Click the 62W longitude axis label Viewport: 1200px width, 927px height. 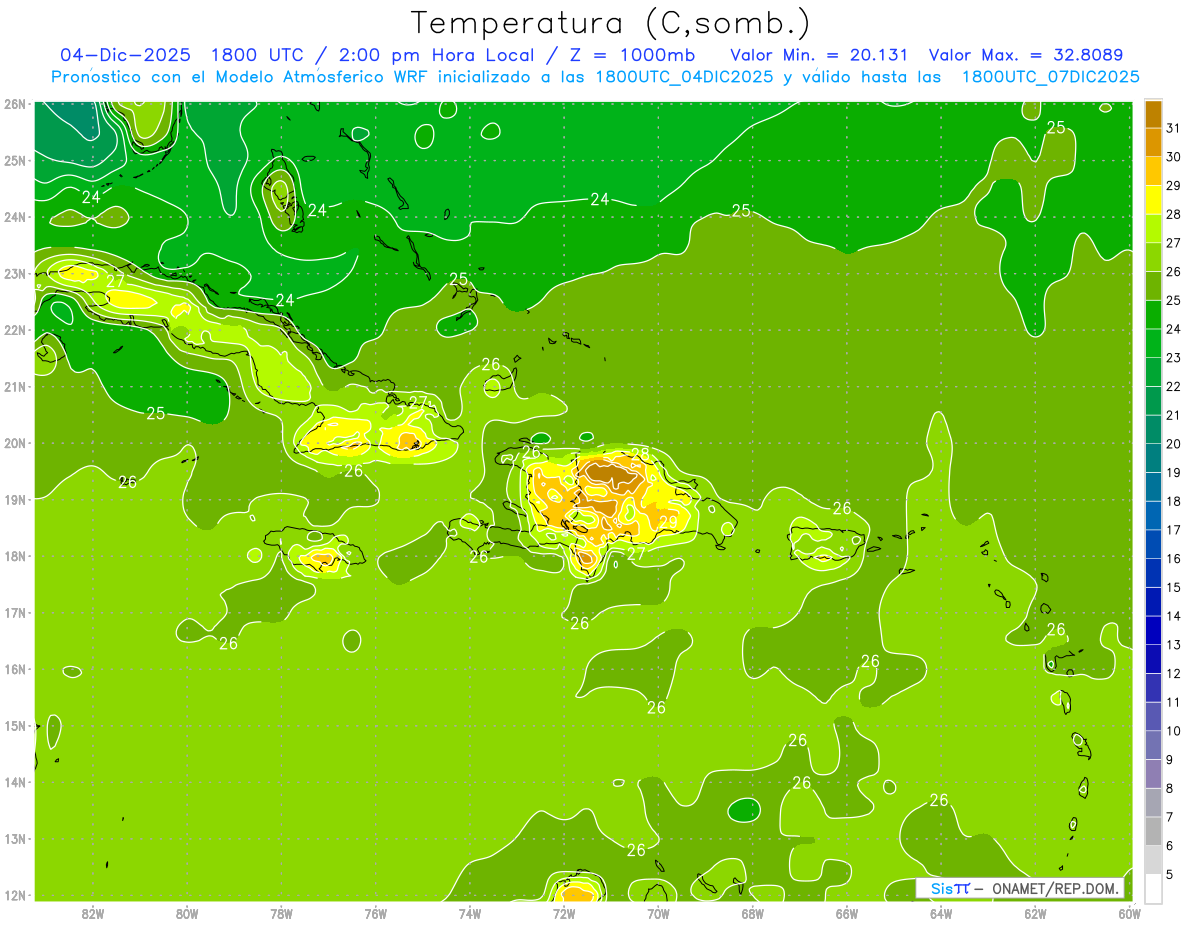click(1035, 913)
